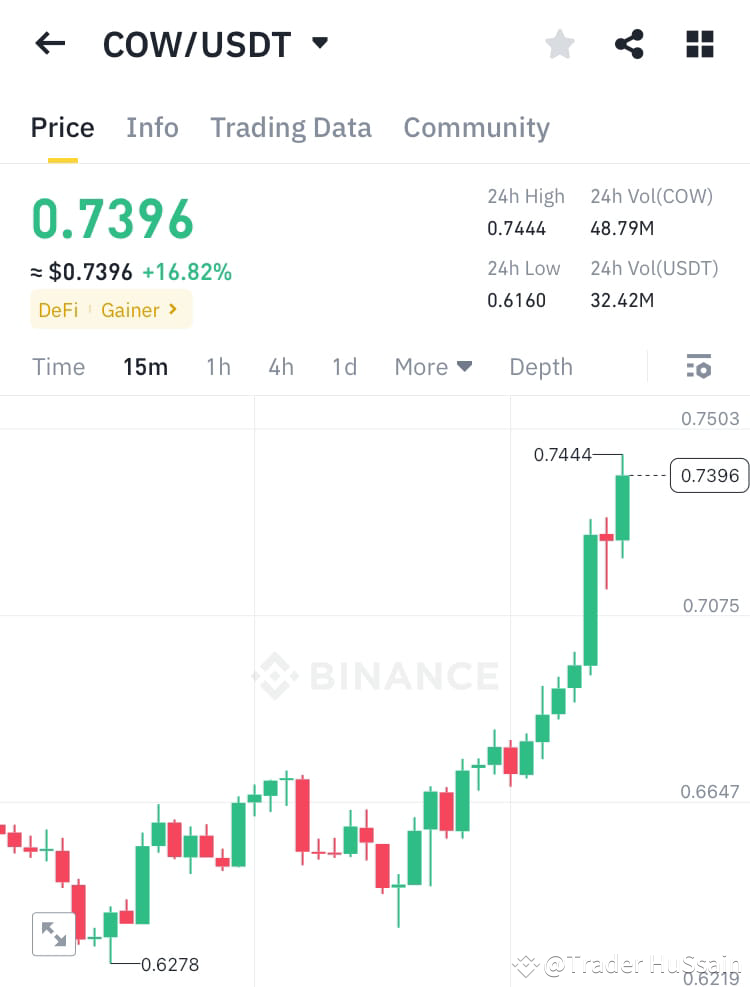Open the Info section
This screenshot has height=987, width=750.
pyautogui.click(x=152, y=127)
